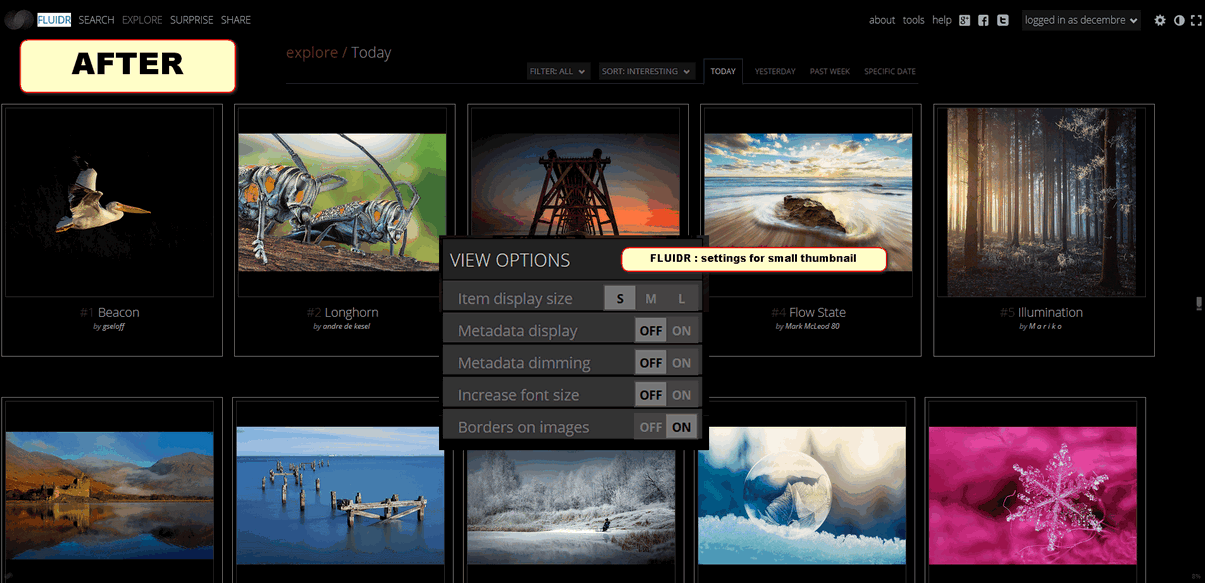
Task: Select the FLUIDR wordmark next to the logo
Action: click(x=54, y=19)
